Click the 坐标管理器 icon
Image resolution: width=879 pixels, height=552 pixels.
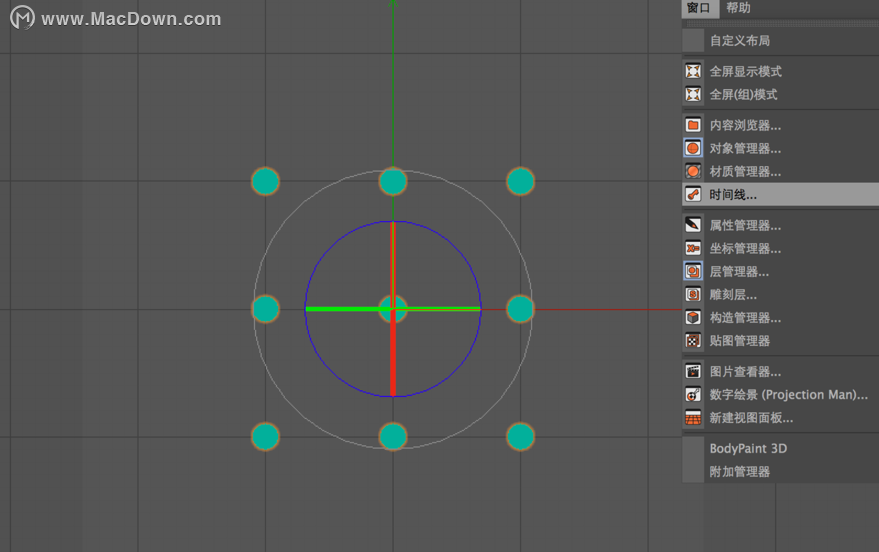(693, 248)
